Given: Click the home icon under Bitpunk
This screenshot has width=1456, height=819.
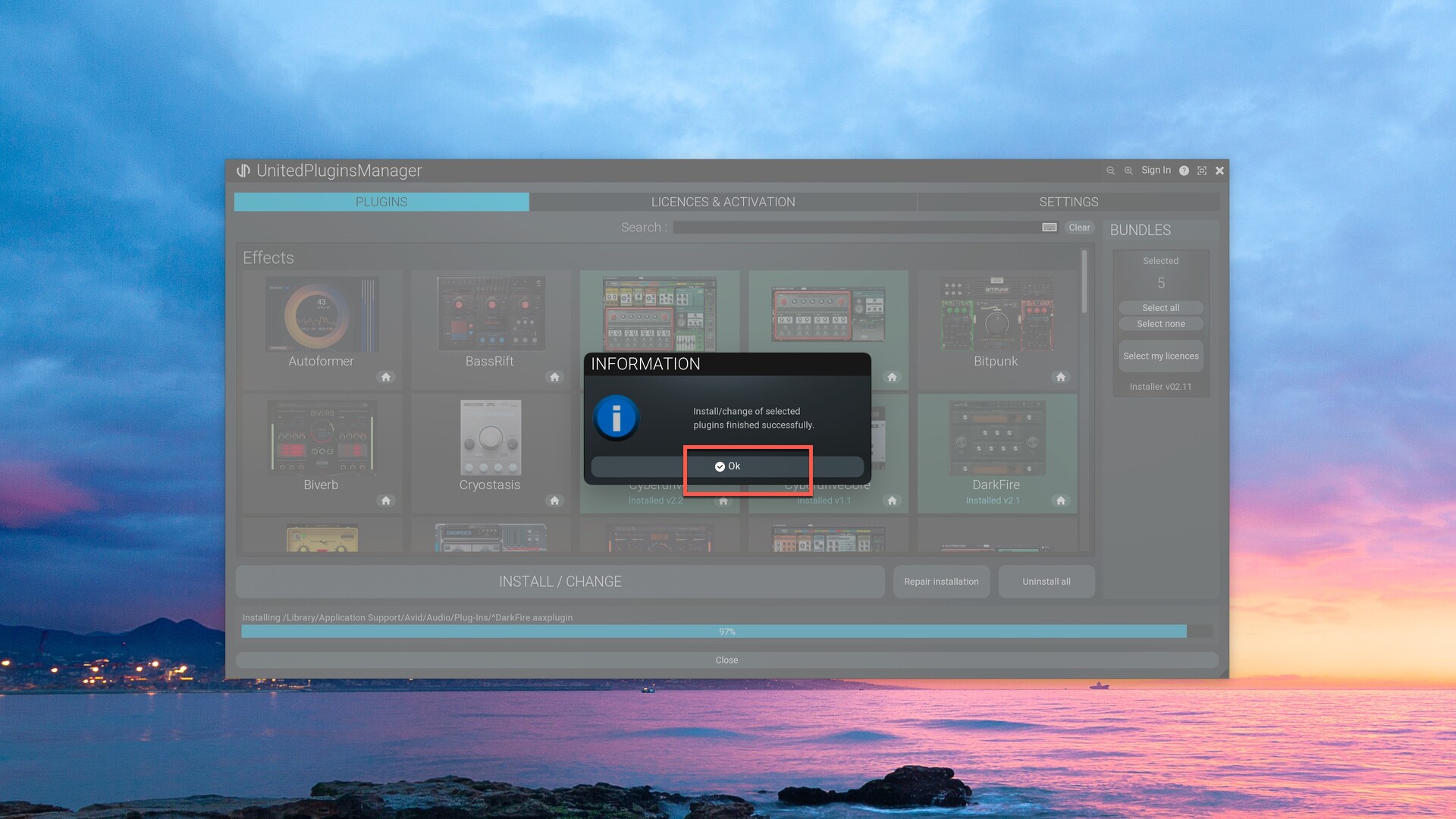Looking at the screenshot, I should [1061, 377].
